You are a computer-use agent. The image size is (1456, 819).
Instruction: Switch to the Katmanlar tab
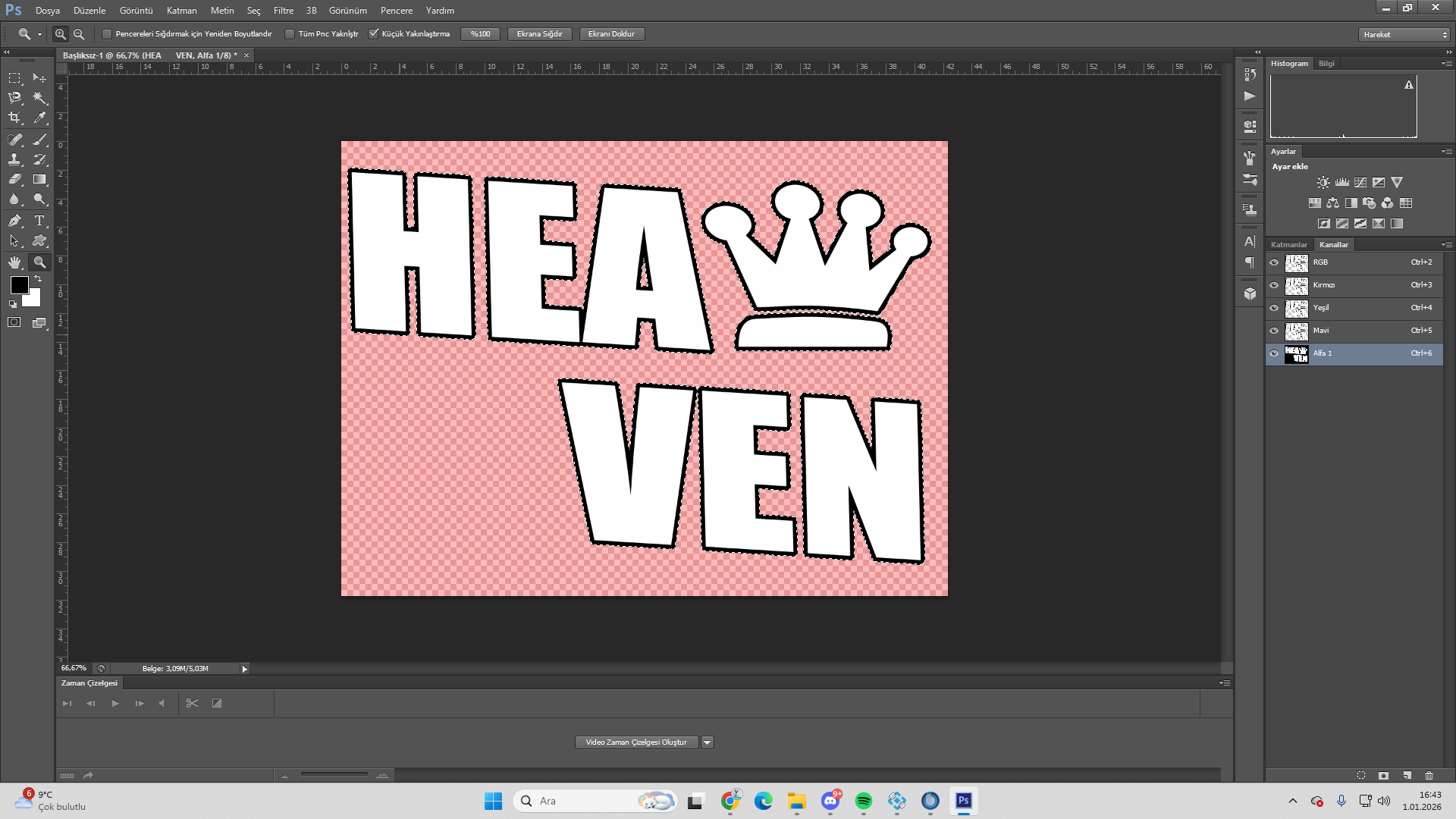click(1289, 245)
